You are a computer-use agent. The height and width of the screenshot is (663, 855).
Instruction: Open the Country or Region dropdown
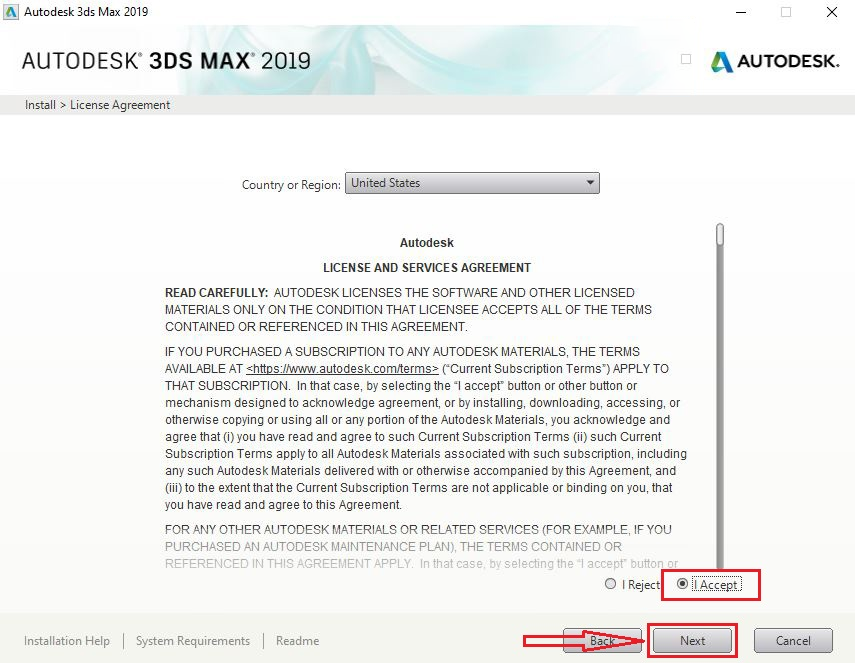[472, 183]
